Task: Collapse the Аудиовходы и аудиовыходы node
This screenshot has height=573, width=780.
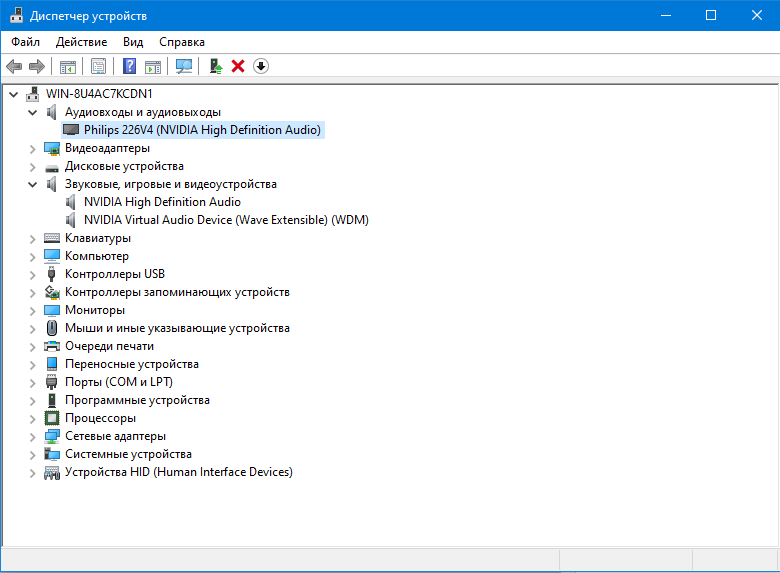Action: 32,112
